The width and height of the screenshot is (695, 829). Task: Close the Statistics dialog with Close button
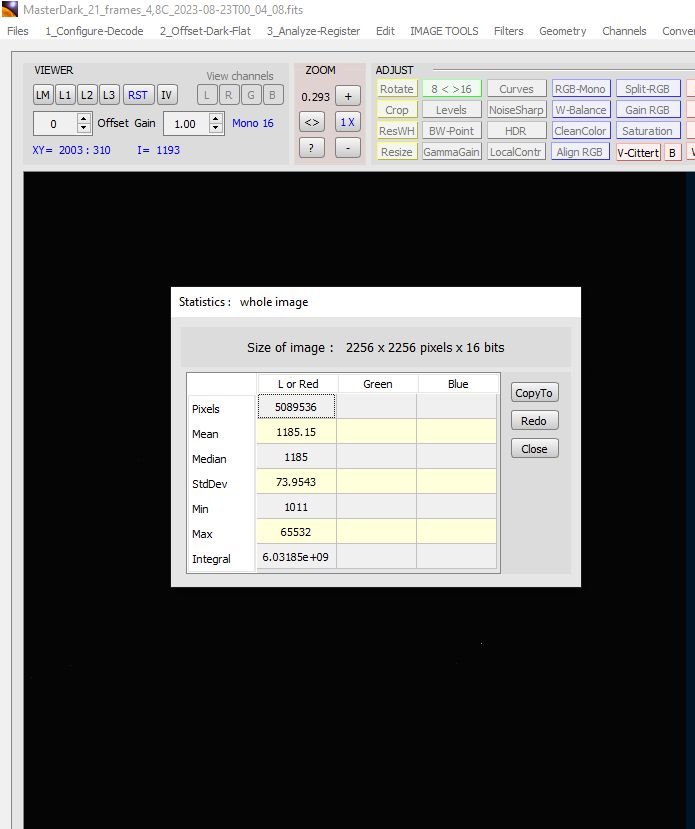tap(534, 449)
